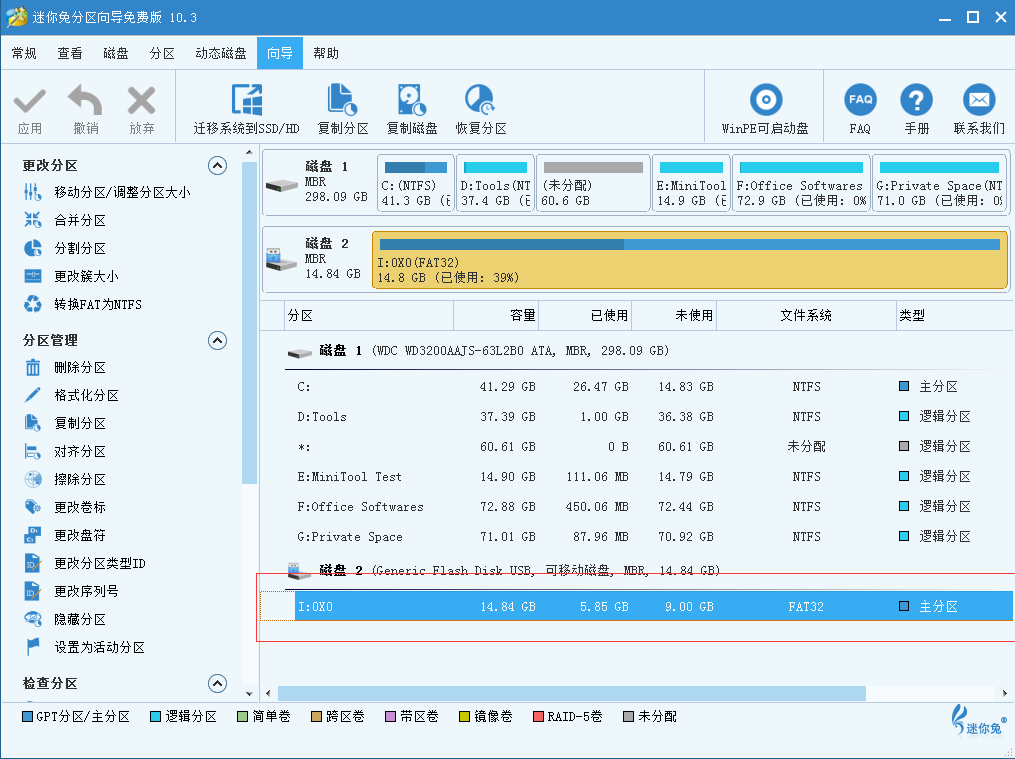Open the 动态磁盘 (Dynamic Disk) menu
This screenshot has width=1015, height=759.
click(221, 53)
